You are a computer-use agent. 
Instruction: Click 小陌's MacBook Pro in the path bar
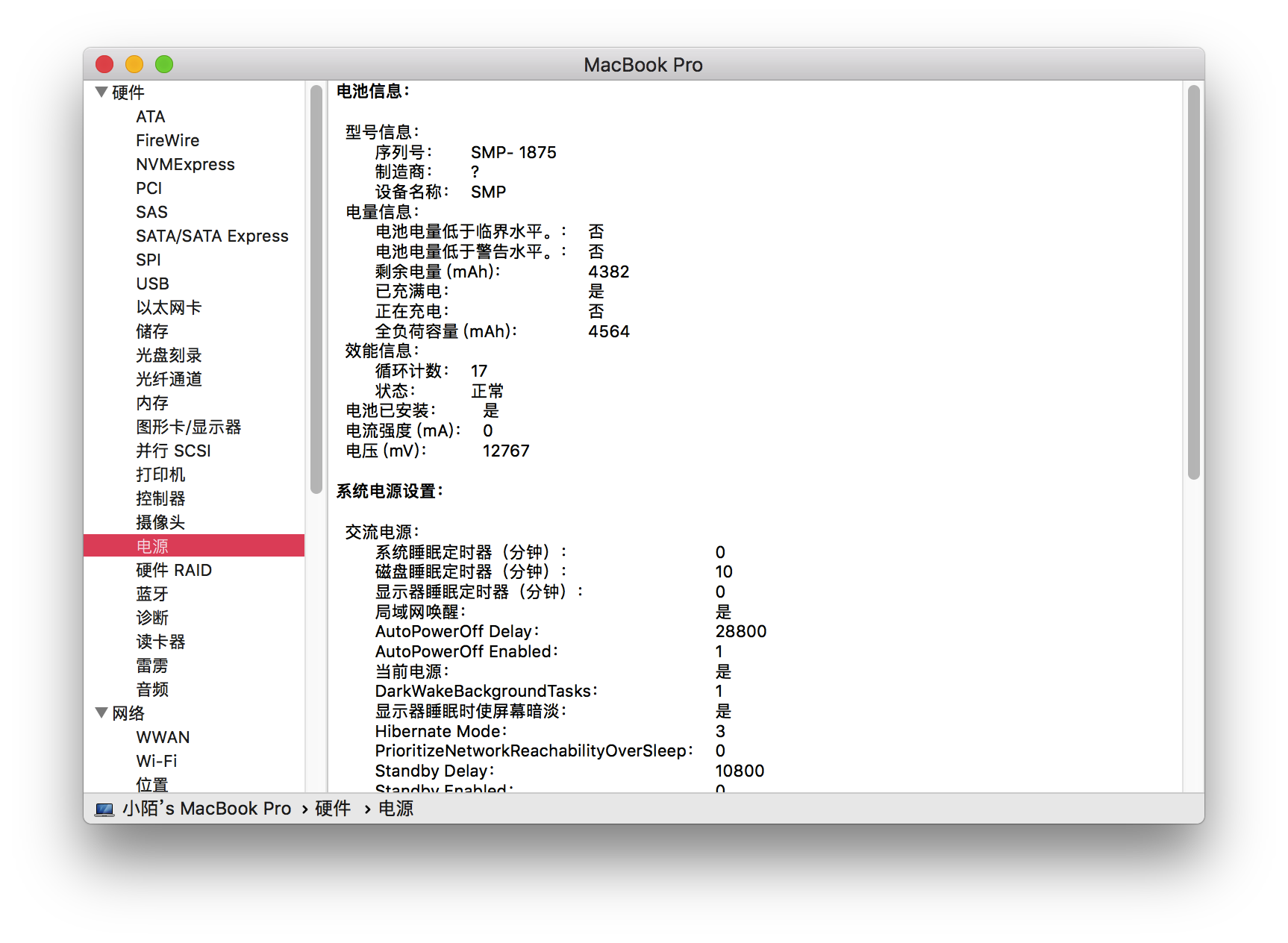click(x=207, y=809)
